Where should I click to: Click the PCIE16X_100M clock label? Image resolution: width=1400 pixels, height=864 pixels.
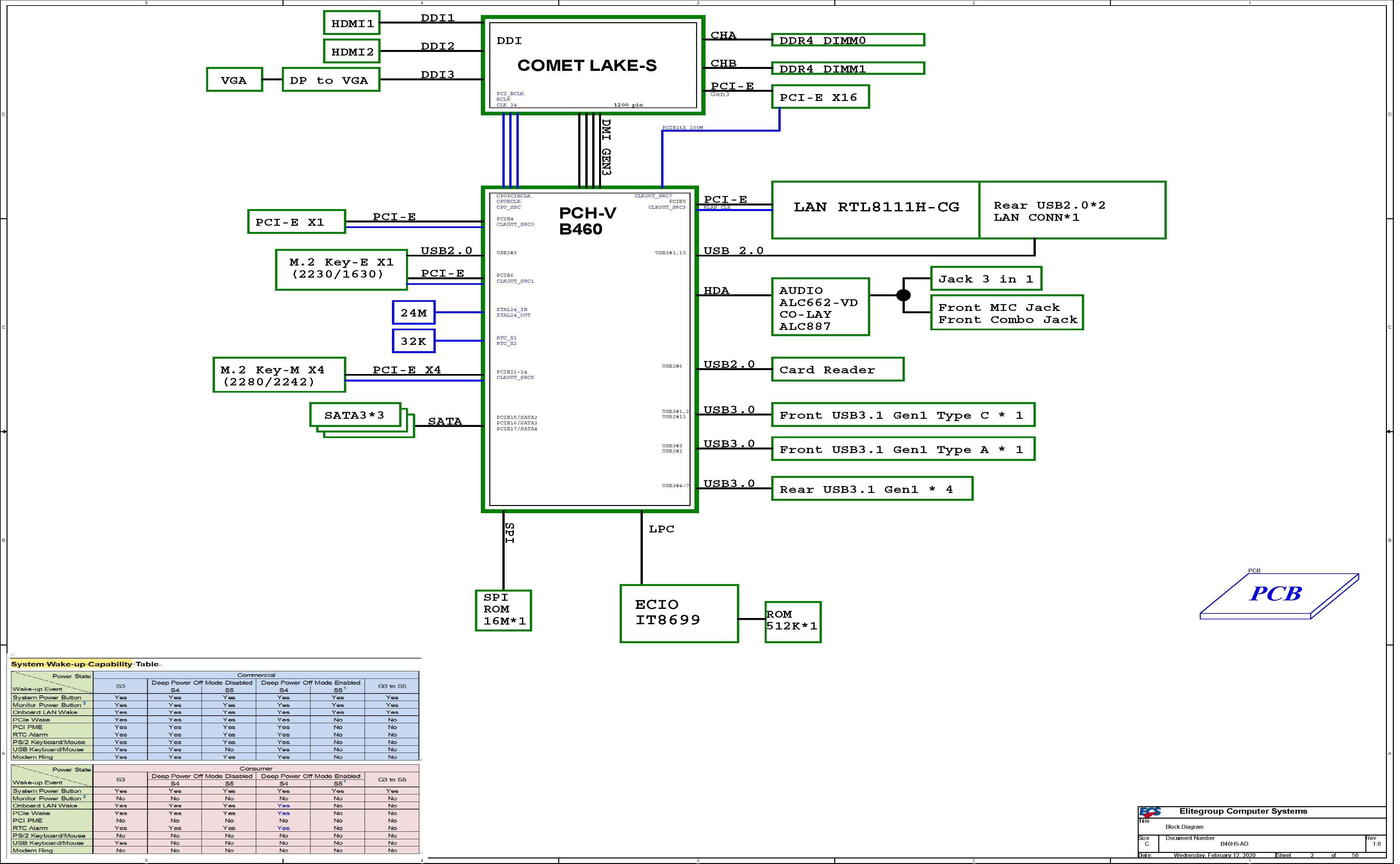click(683, 127)
